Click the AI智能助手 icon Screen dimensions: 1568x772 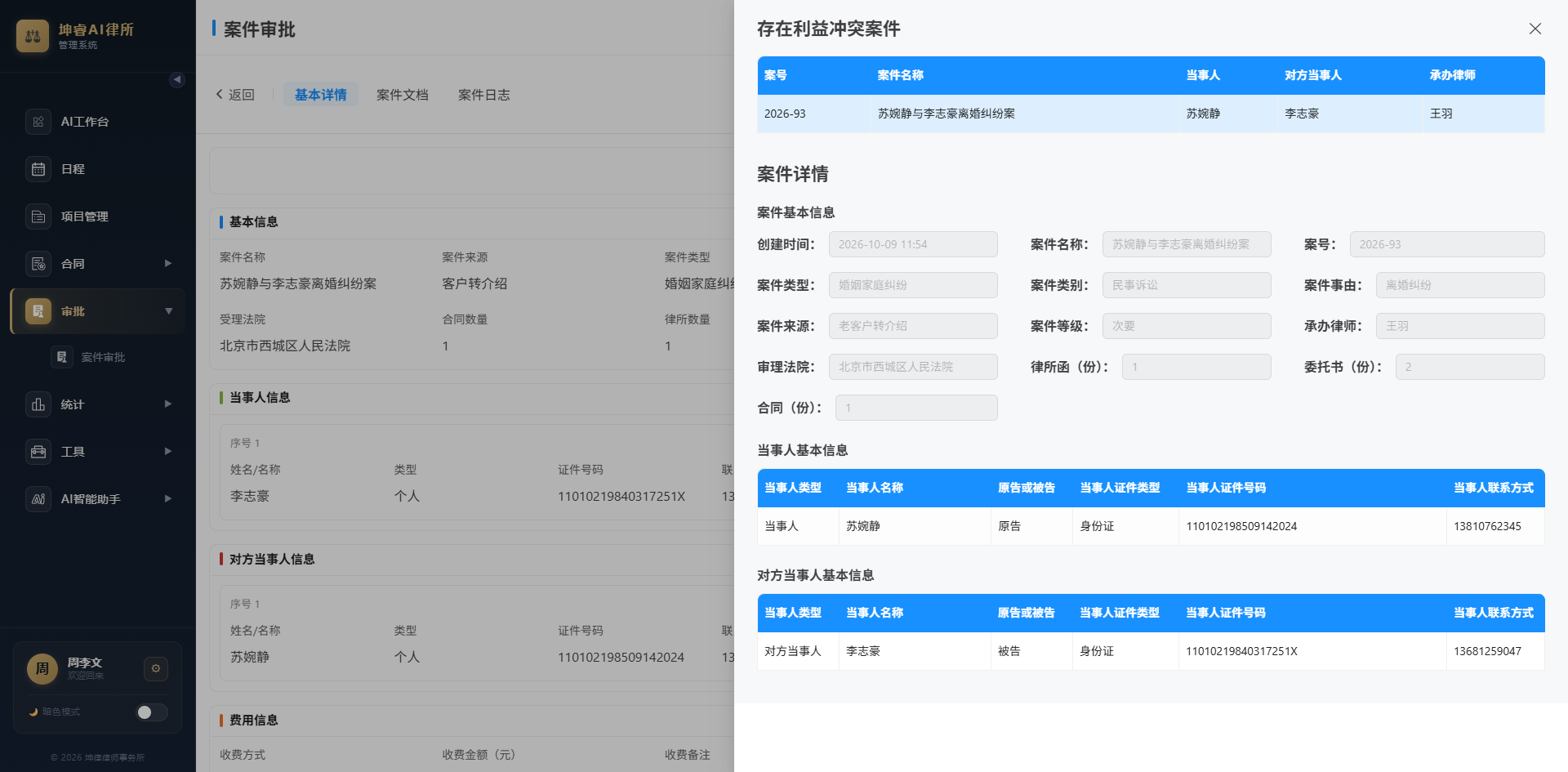pos(38,499)
